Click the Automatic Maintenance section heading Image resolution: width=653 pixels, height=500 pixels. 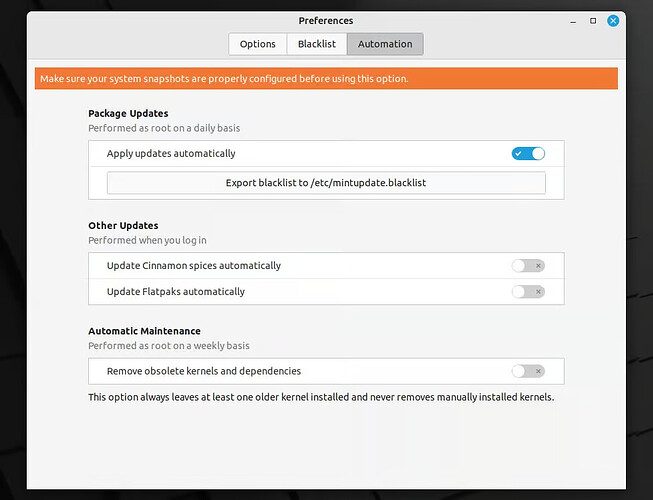click(x=144, y=331)
